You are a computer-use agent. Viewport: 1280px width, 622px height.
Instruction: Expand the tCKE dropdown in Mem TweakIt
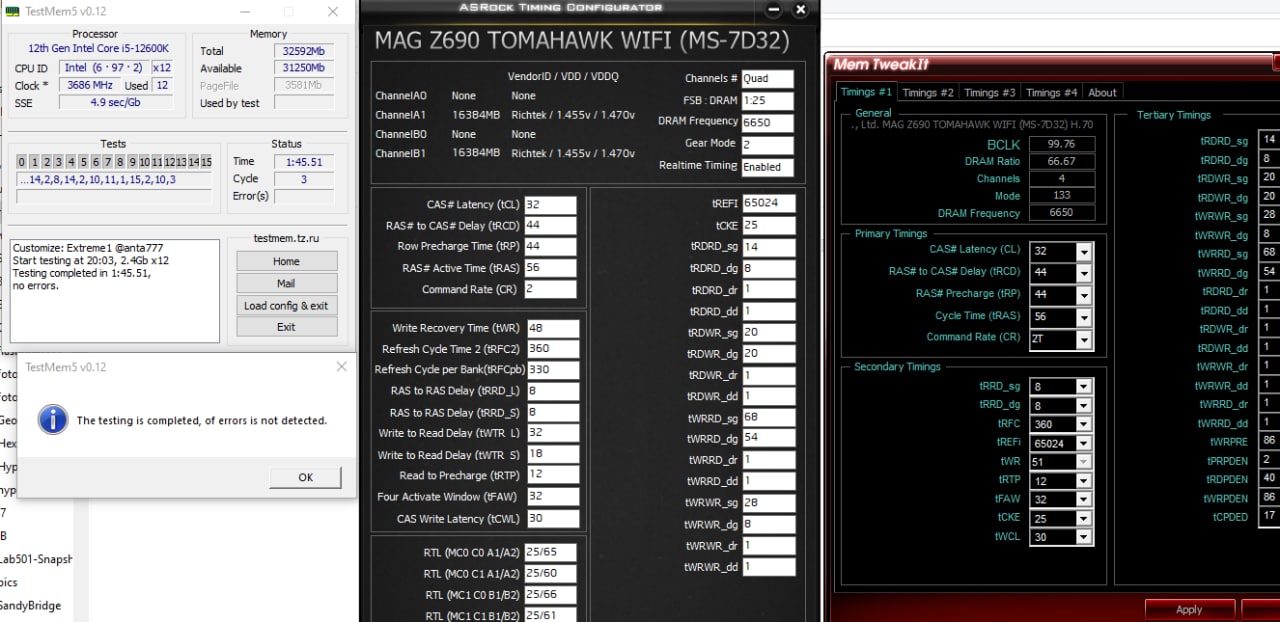(x=1084, y=519)
